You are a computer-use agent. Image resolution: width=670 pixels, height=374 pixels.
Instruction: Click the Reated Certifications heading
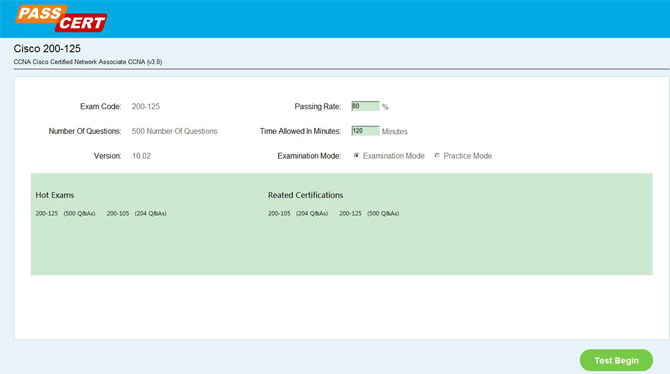coord(306,195)
